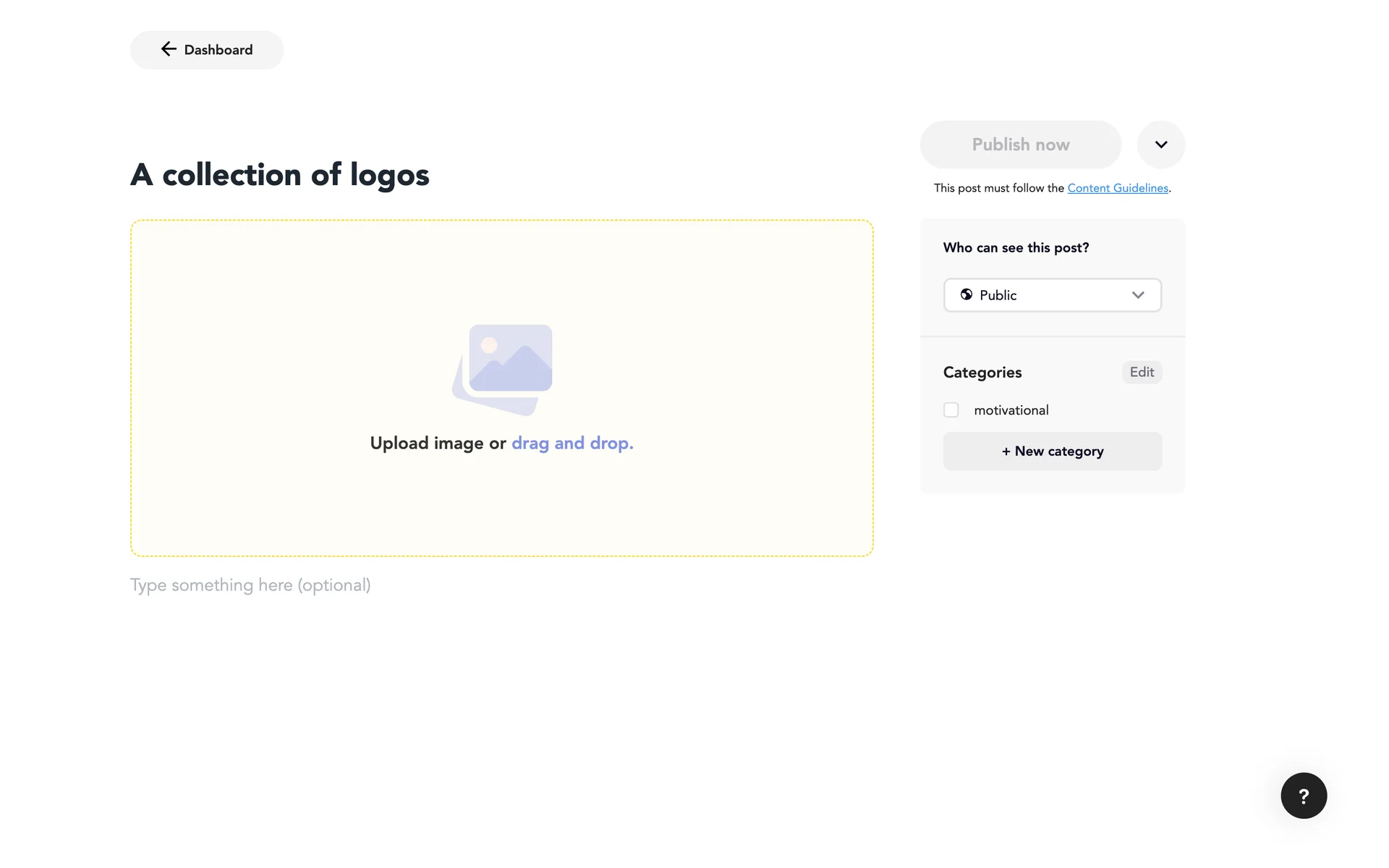The width and height of the screenshot is (1389, 868).
Task: Click the drag and drop link text
Action: pos(572,443)
